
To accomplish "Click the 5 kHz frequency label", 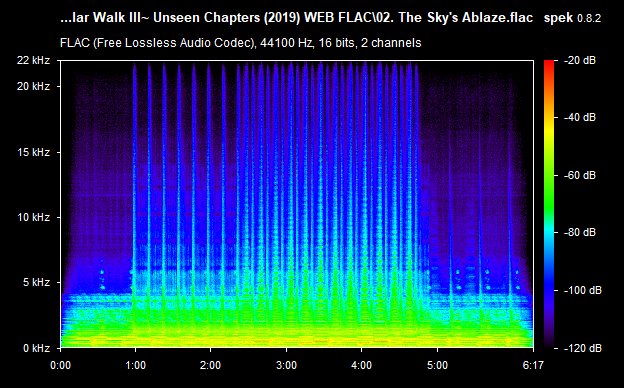I will [x=36, y=282].
